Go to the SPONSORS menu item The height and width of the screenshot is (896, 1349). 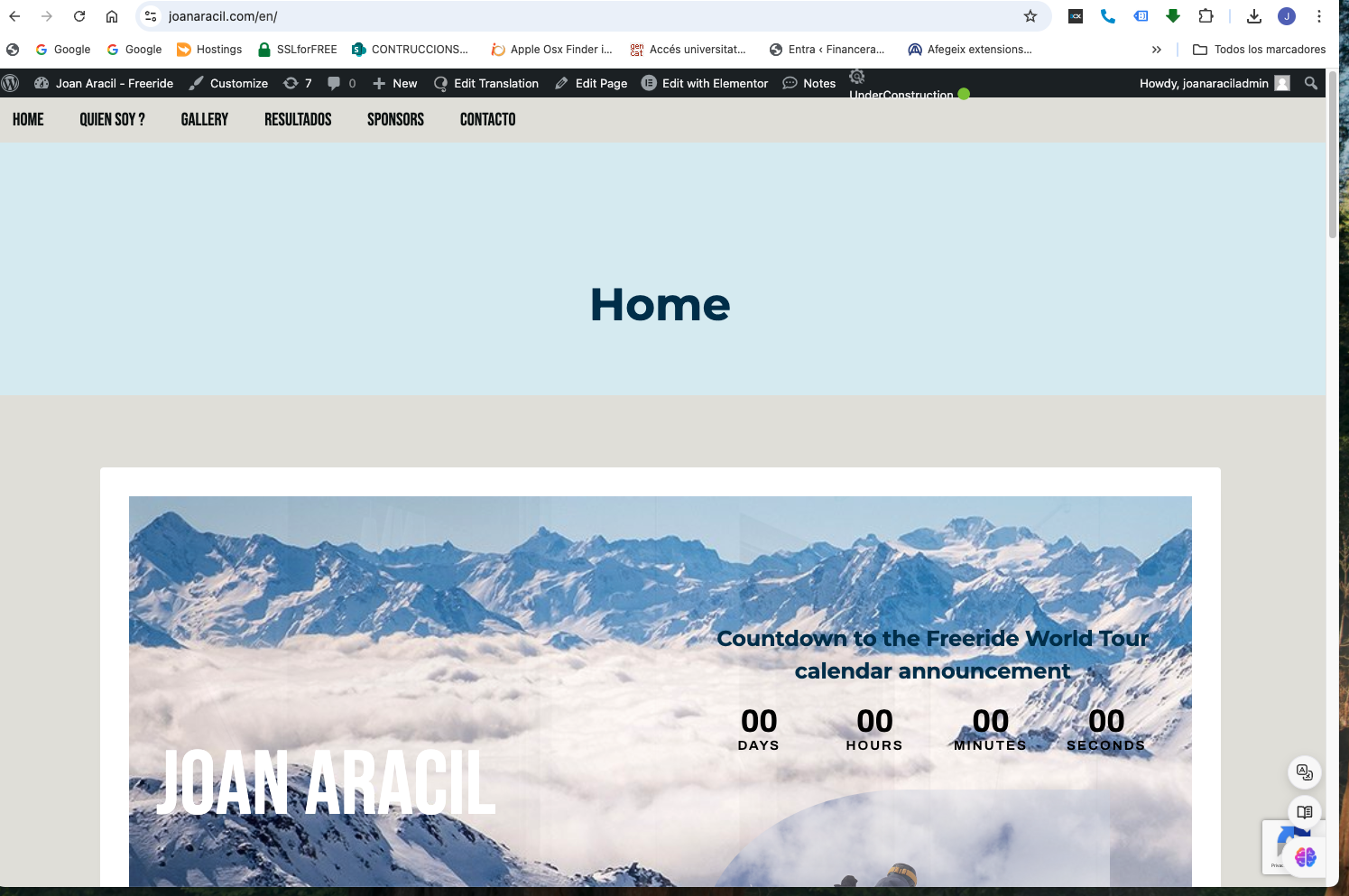pos(395,119)
